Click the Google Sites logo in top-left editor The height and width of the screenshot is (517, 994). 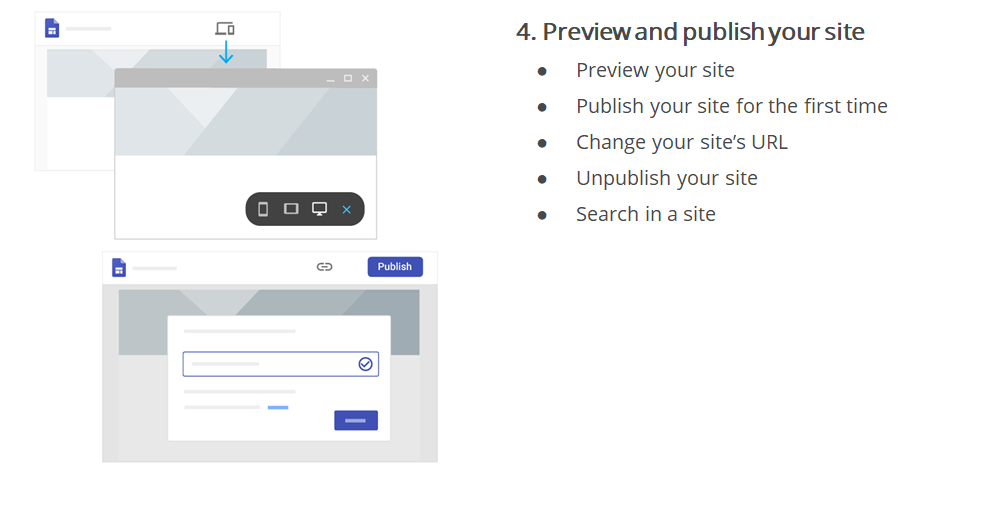tap(52, 28)
